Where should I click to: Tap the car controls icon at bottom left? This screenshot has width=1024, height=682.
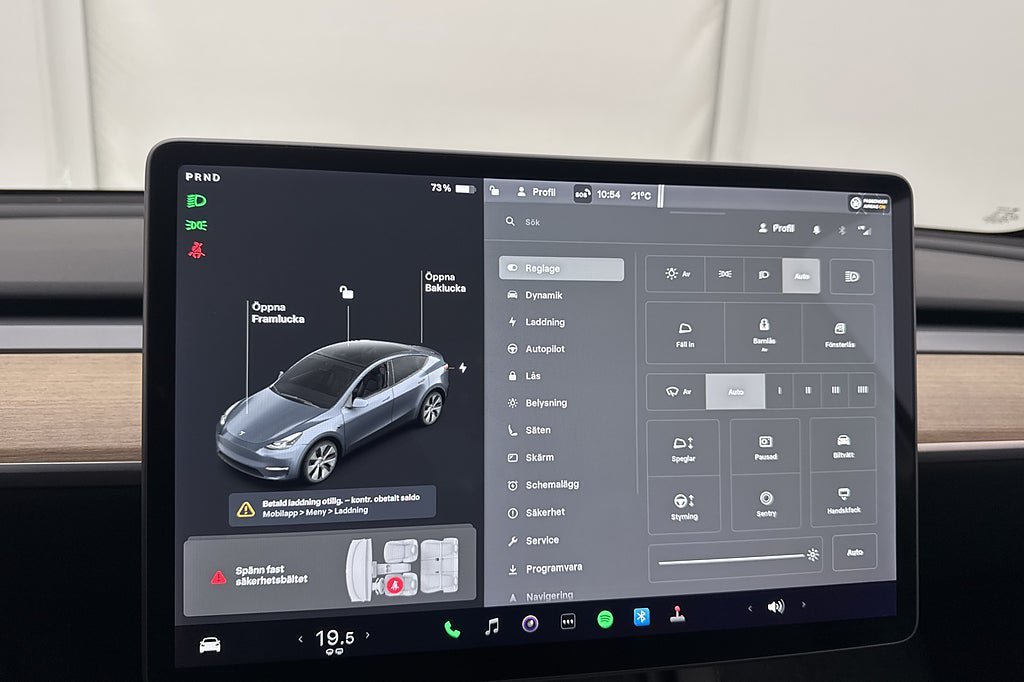point(210,645)
